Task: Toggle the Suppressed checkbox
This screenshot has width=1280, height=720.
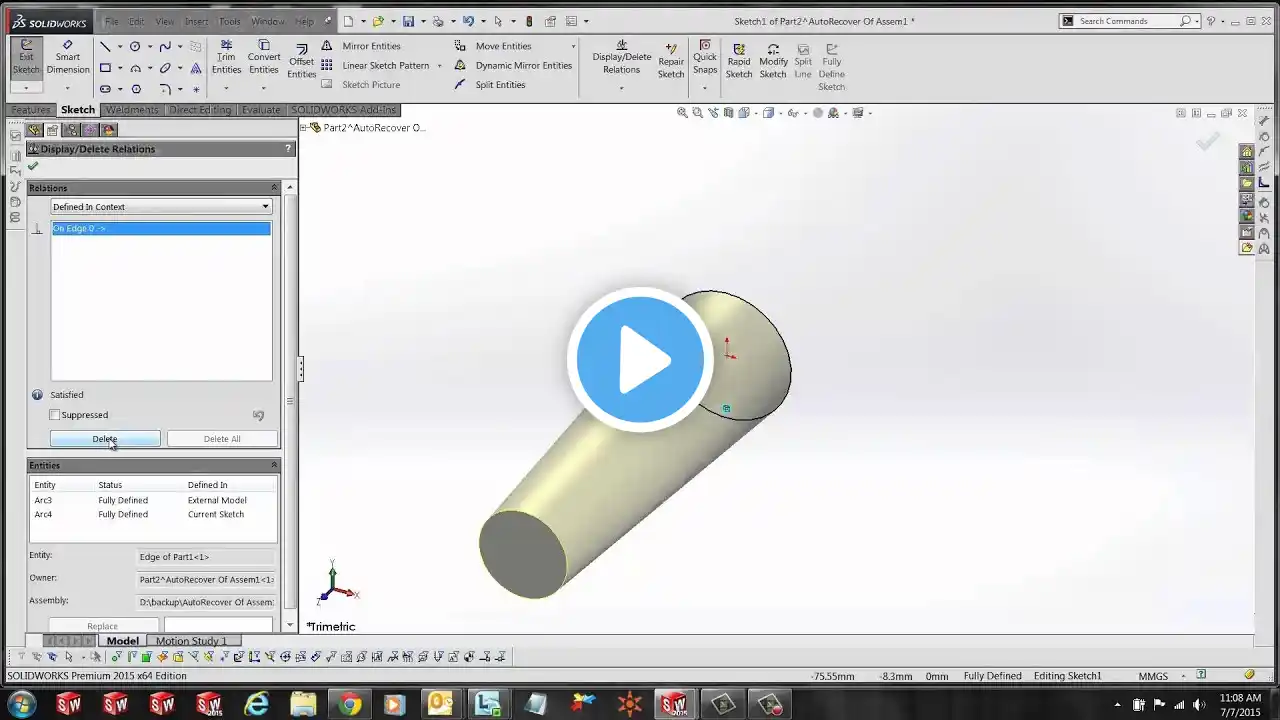Action: point(55,415)
